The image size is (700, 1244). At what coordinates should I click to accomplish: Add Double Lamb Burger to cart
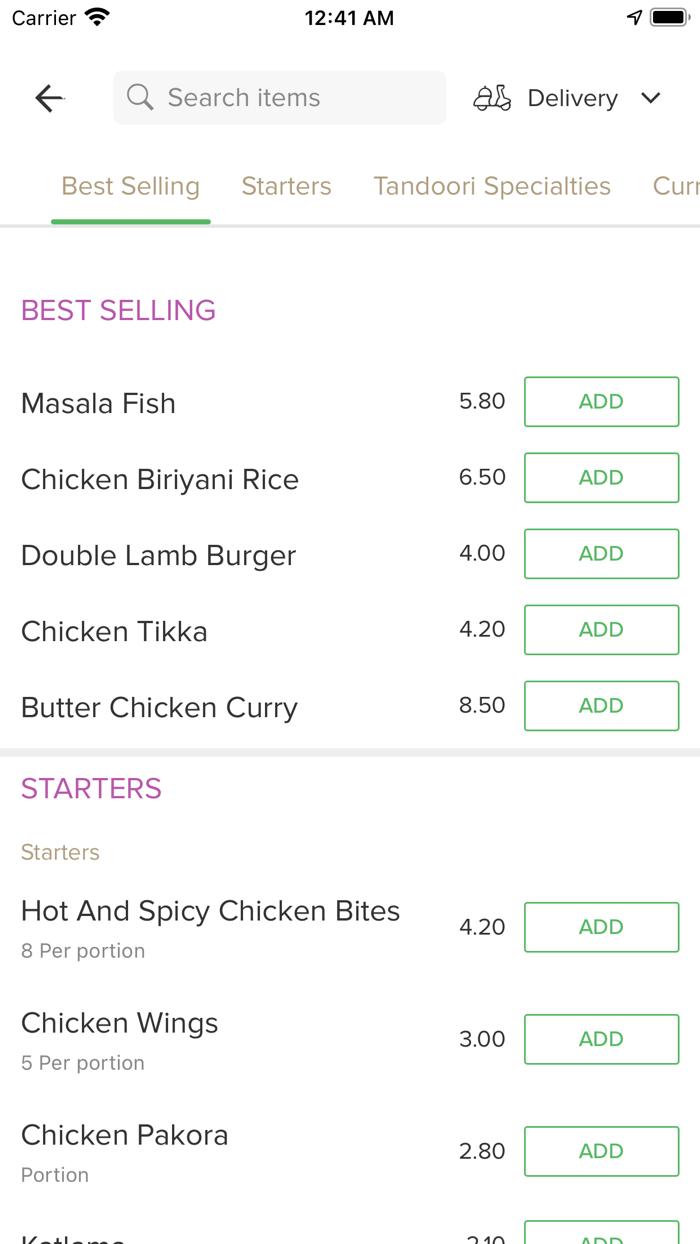point(601,553)
